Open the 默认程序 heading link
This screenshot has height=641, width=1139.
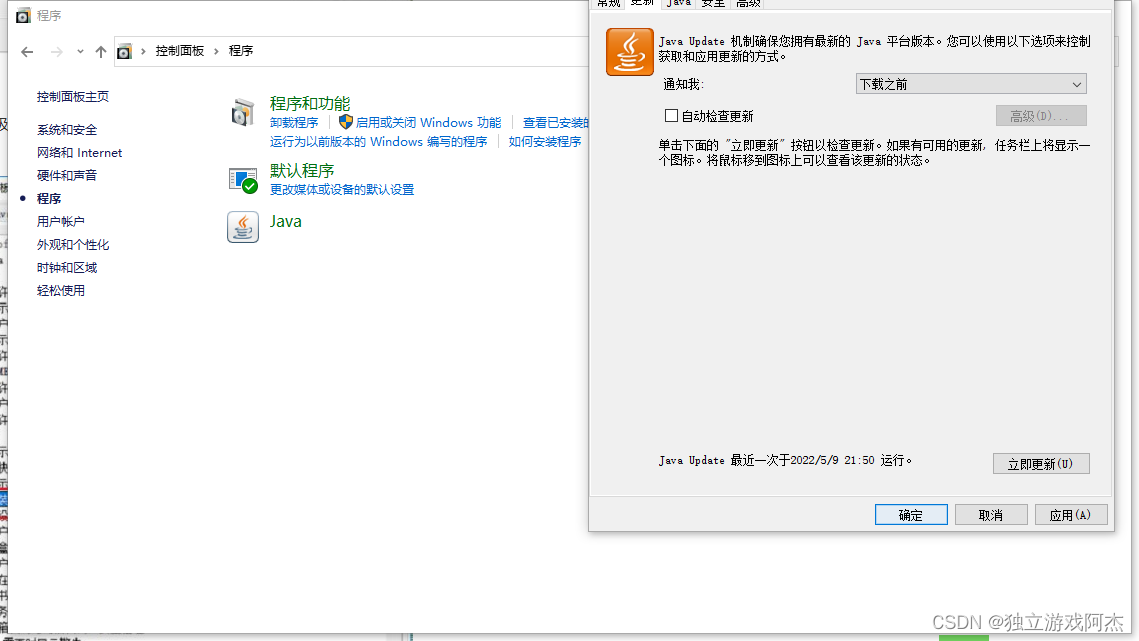[302, 170]
